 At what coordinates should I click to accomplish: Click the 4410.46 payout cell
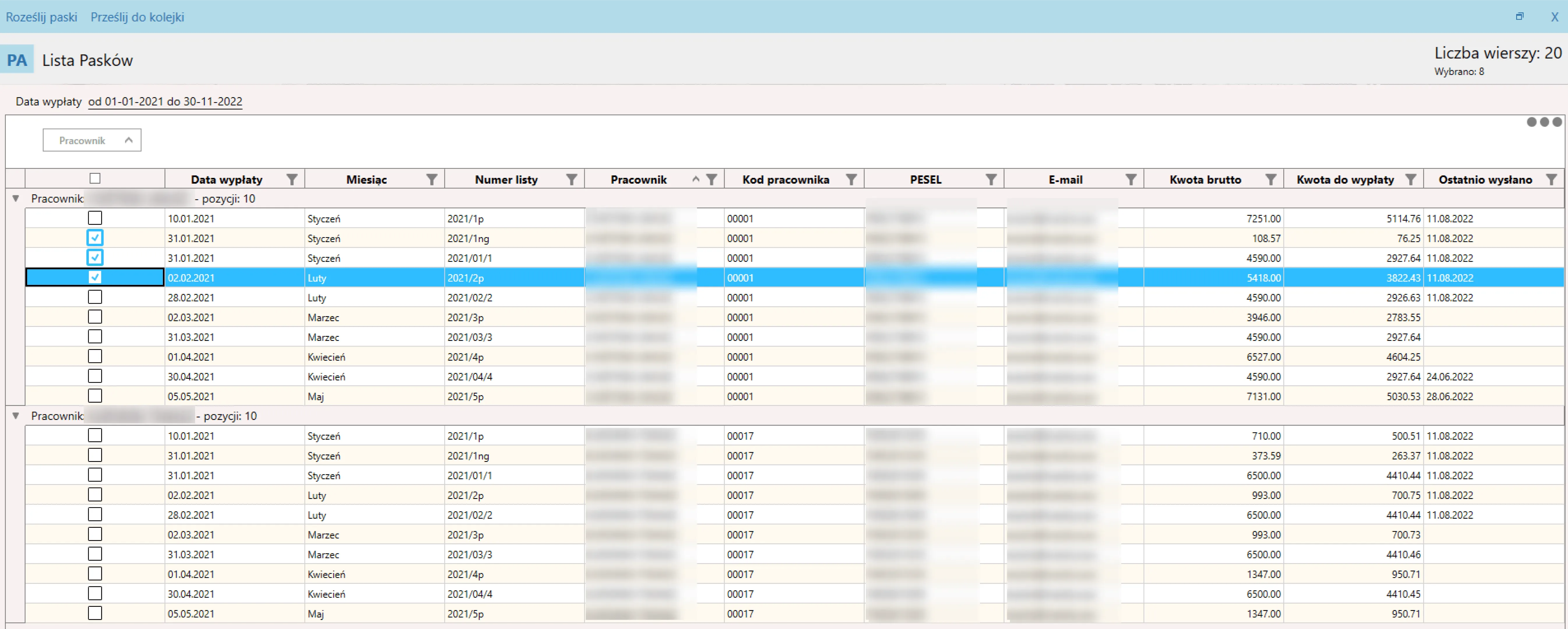tap(1354, 554)
